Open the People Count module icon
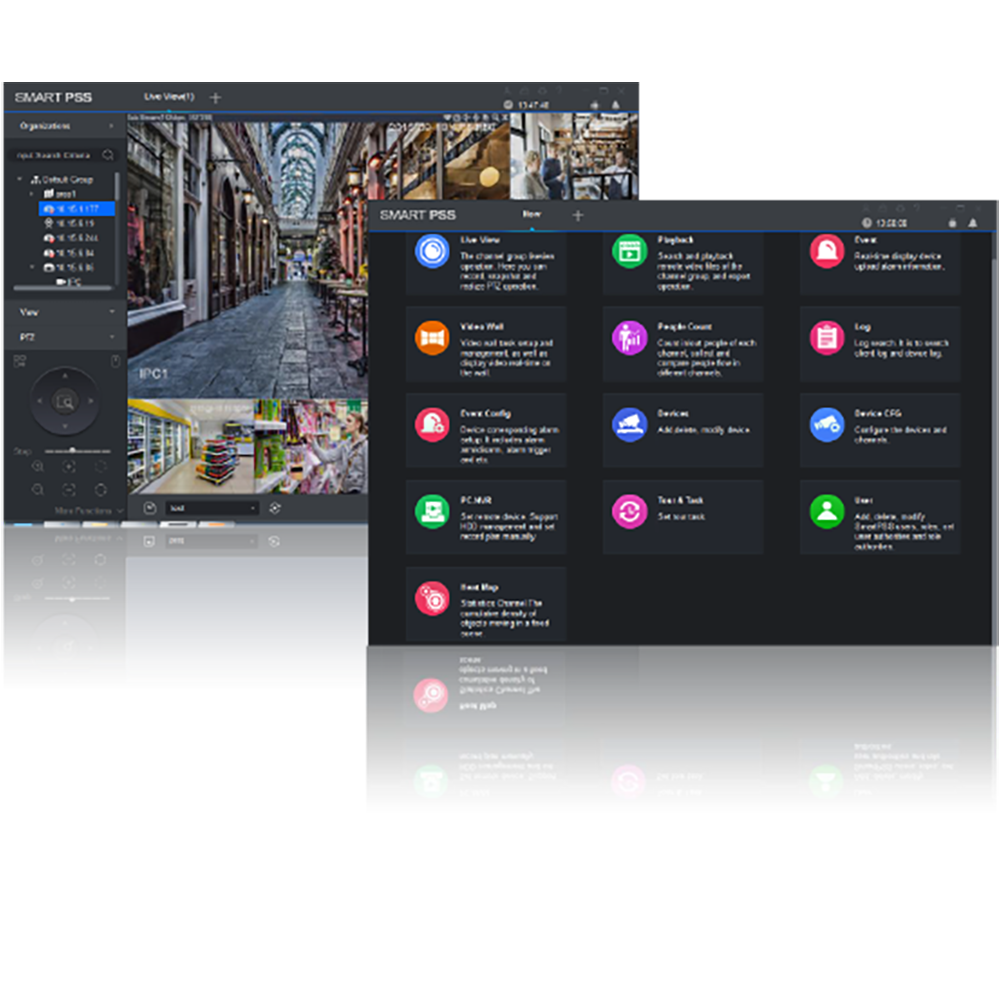 click(629, 337)
